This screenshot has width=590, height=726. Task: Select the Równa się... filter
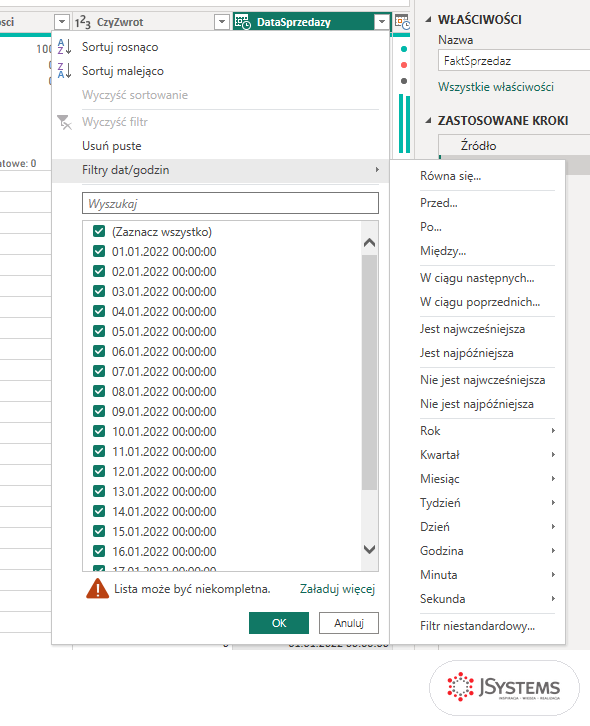tap(451, 176)
